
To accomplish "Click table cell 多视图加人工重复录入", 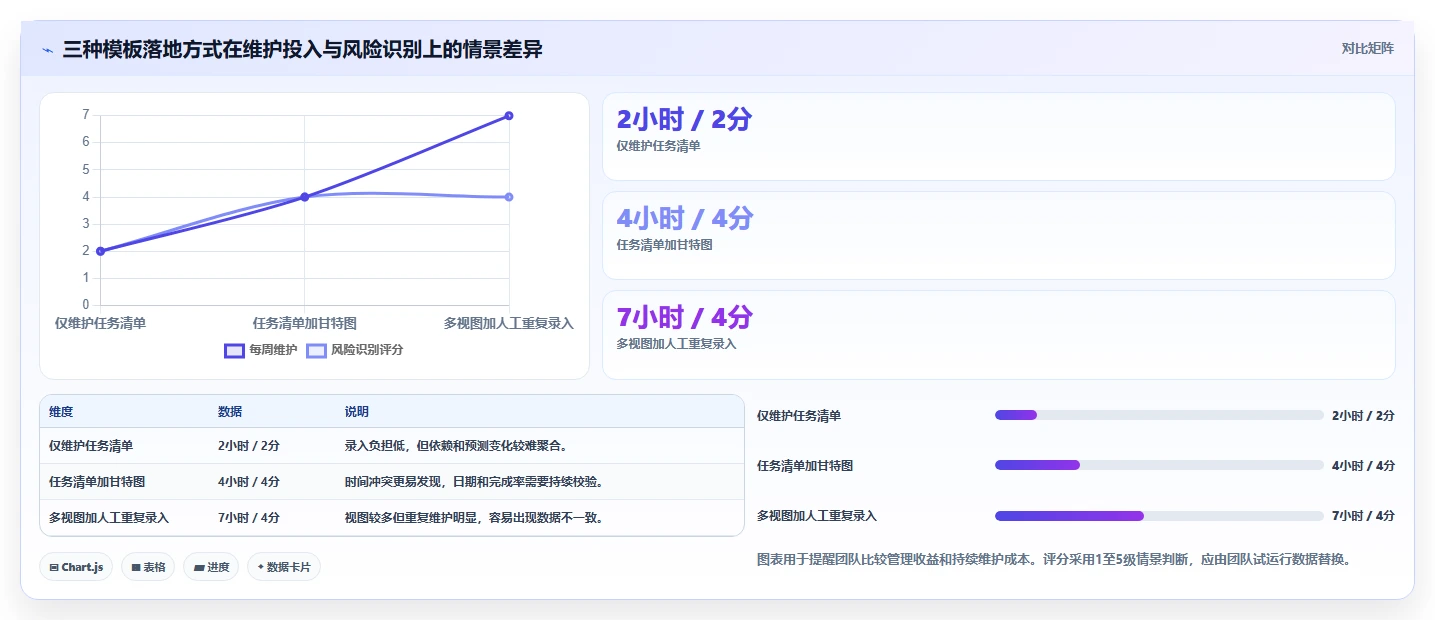I will point(109,518).
